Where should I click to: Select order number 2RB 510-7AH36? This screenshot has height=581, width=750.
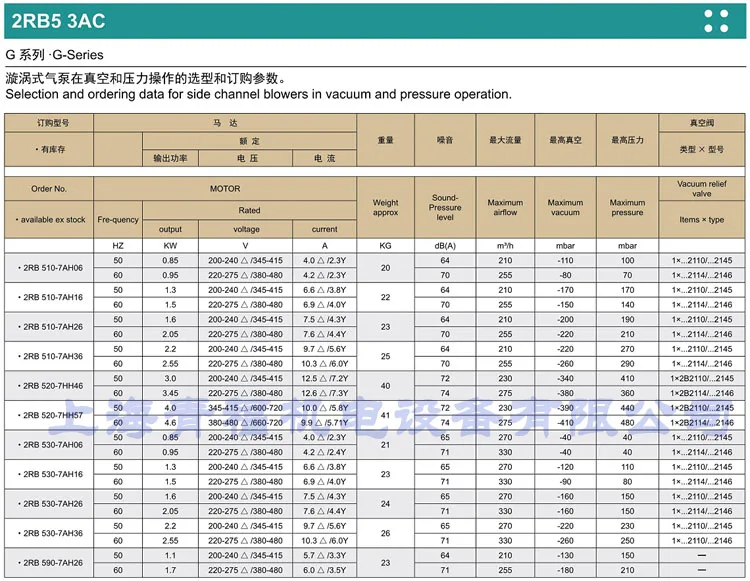point(50,356)
